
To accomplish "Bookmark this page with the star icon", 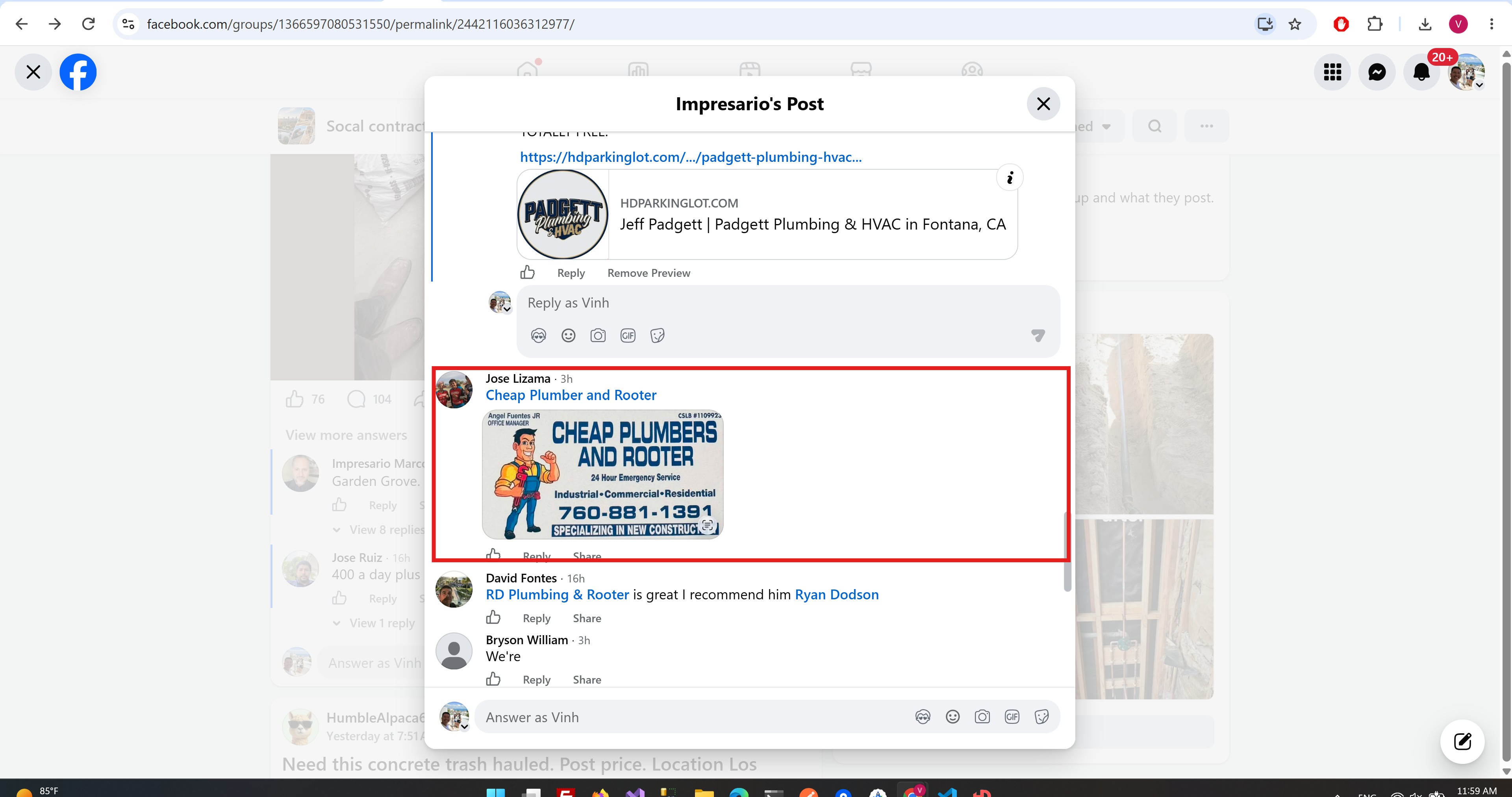I will 1295,24.
